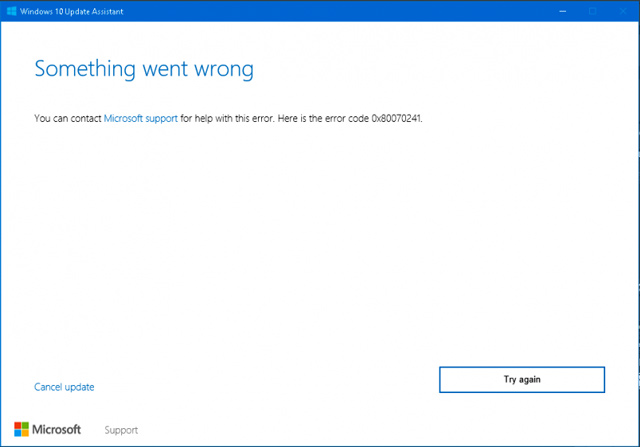The height and width of the screenshot is (447, 640).
Task: Click the maximize window button
Action: 593,11
